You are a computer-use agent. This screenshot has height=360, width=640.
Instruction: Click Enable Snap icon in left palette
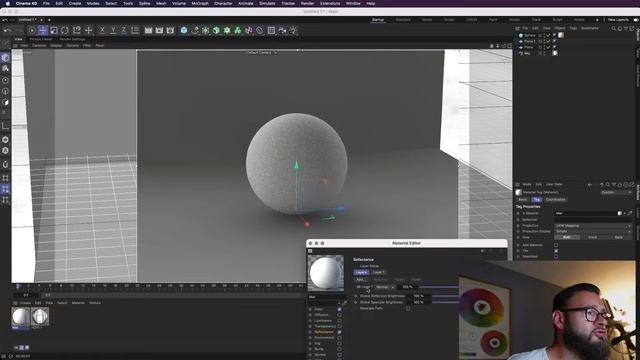point(5,164)
